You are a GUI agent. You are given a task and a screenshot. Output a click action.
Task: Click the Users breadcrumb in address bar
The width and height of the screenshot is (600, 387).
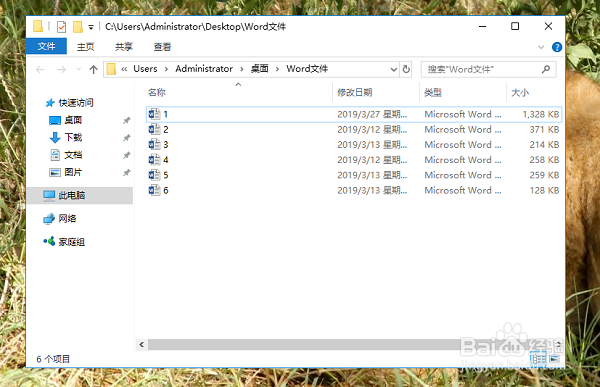(145, 69)
